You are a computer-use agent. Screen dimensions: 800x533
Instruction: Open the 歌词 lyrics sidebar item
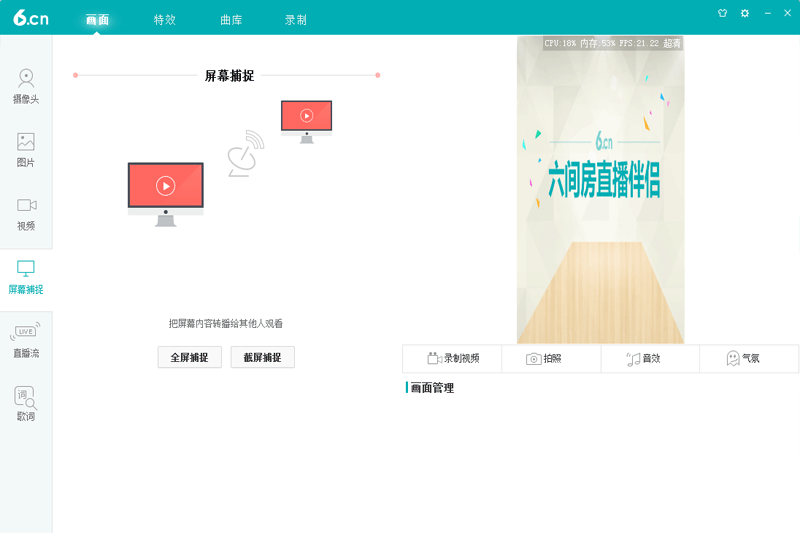coord(26,403)
